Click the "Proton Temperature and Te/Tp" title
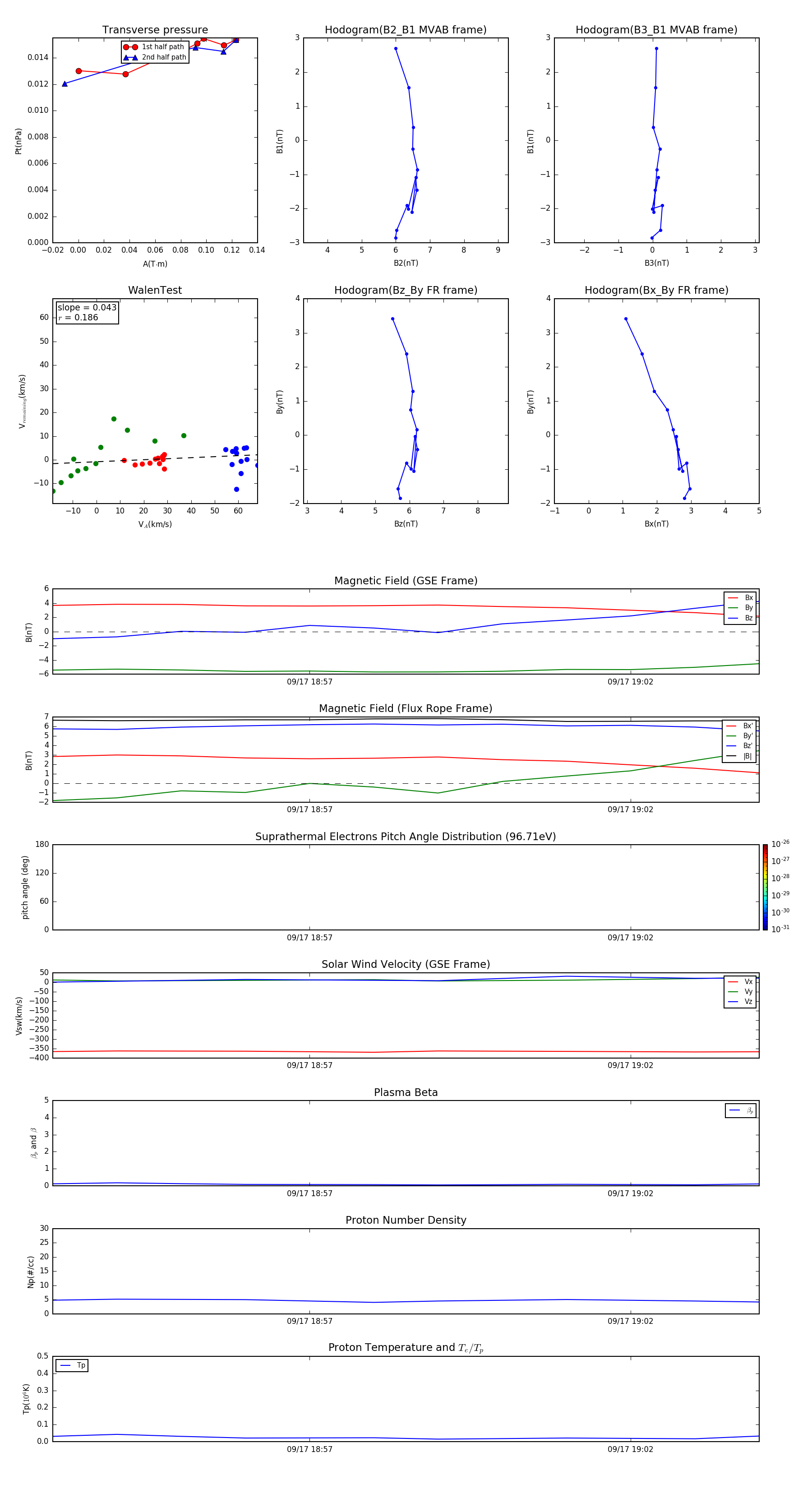The image size is (812, 1489). [x=406, y=1348]
